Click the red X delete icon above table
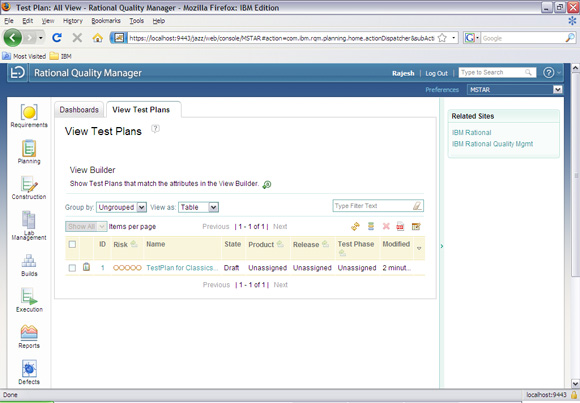Image resolution: width=580 pixels, height=403 pixels. point(386,226)
